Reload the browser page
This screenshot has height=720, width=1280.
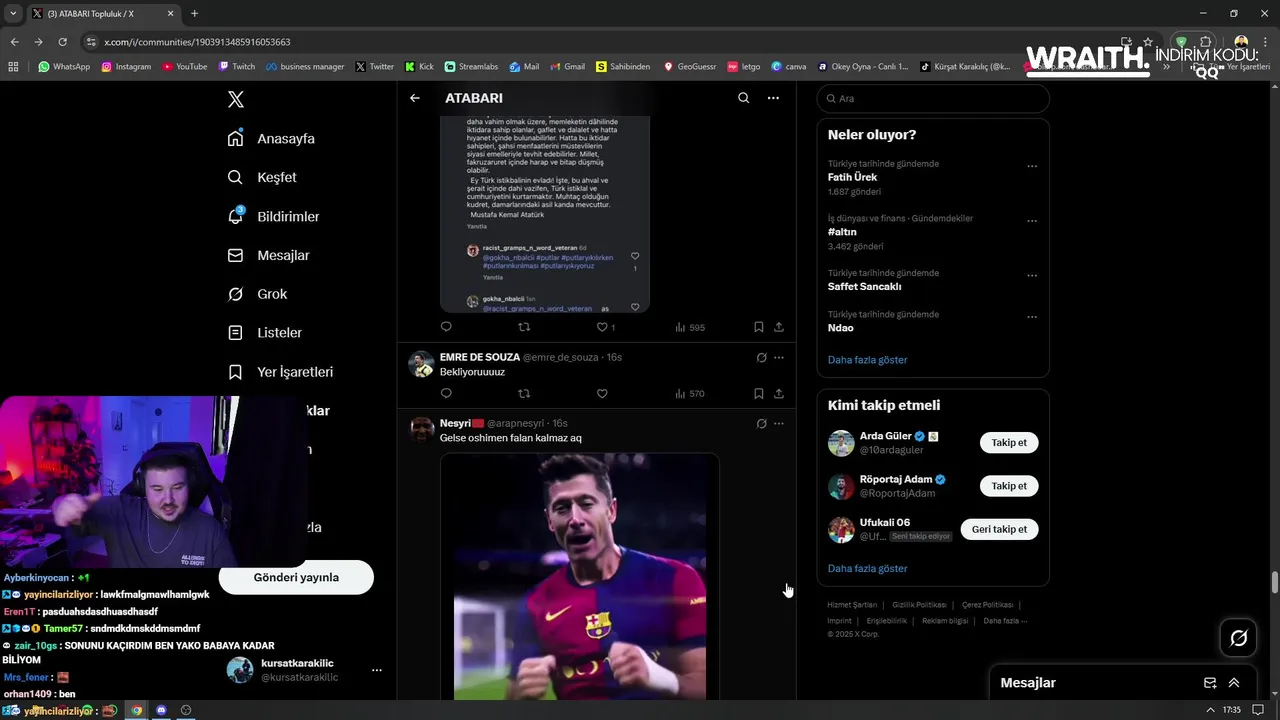[62, 42]
